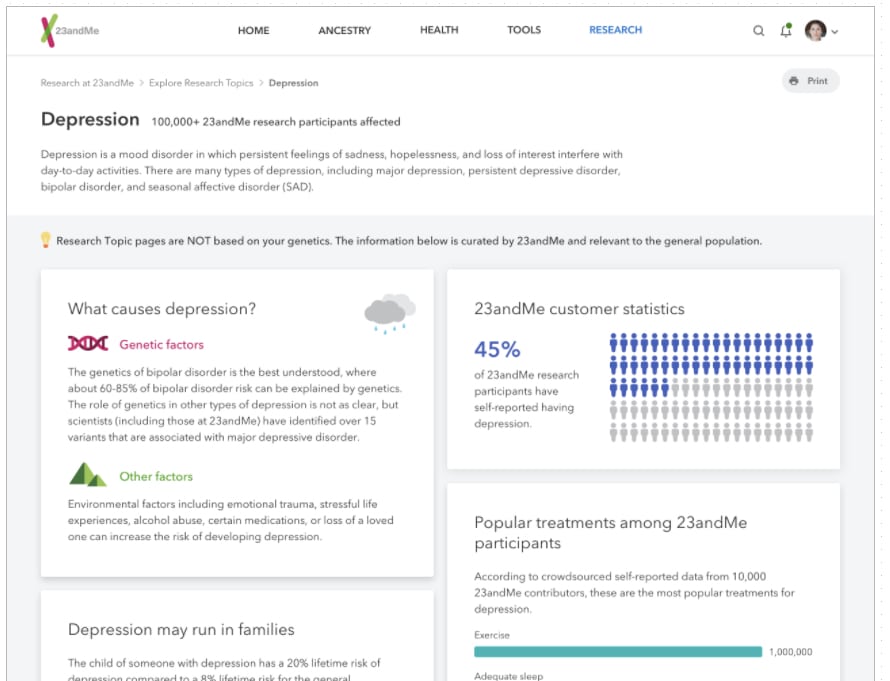Open the account menu chevron beside the avatar
The image size is (890, 681).
click(836, 31)
